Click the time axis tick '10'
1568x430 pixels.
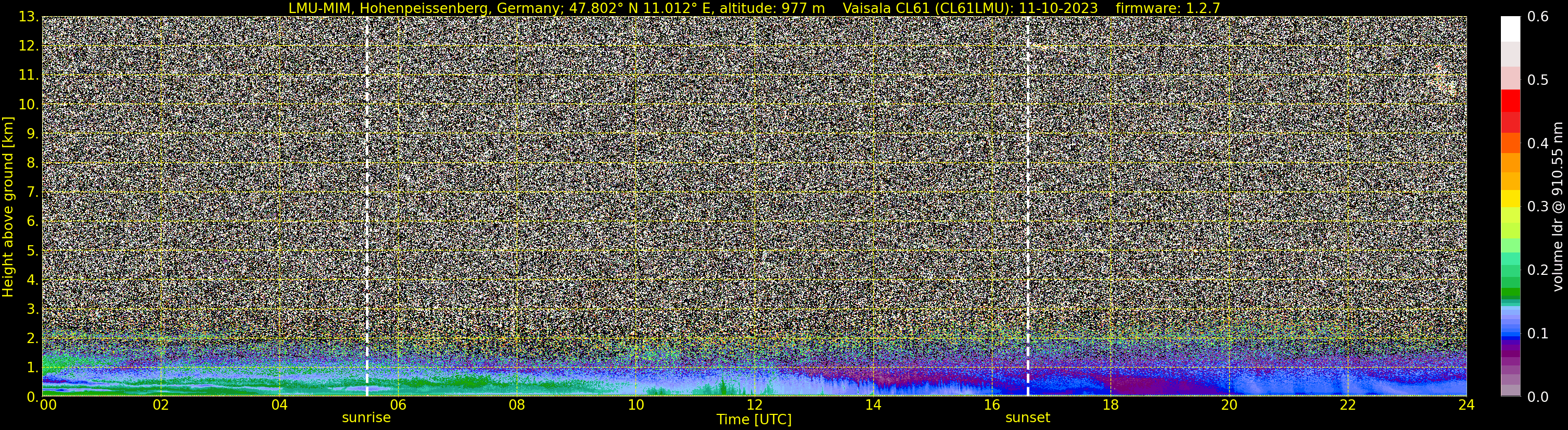(x=635, y=406)
